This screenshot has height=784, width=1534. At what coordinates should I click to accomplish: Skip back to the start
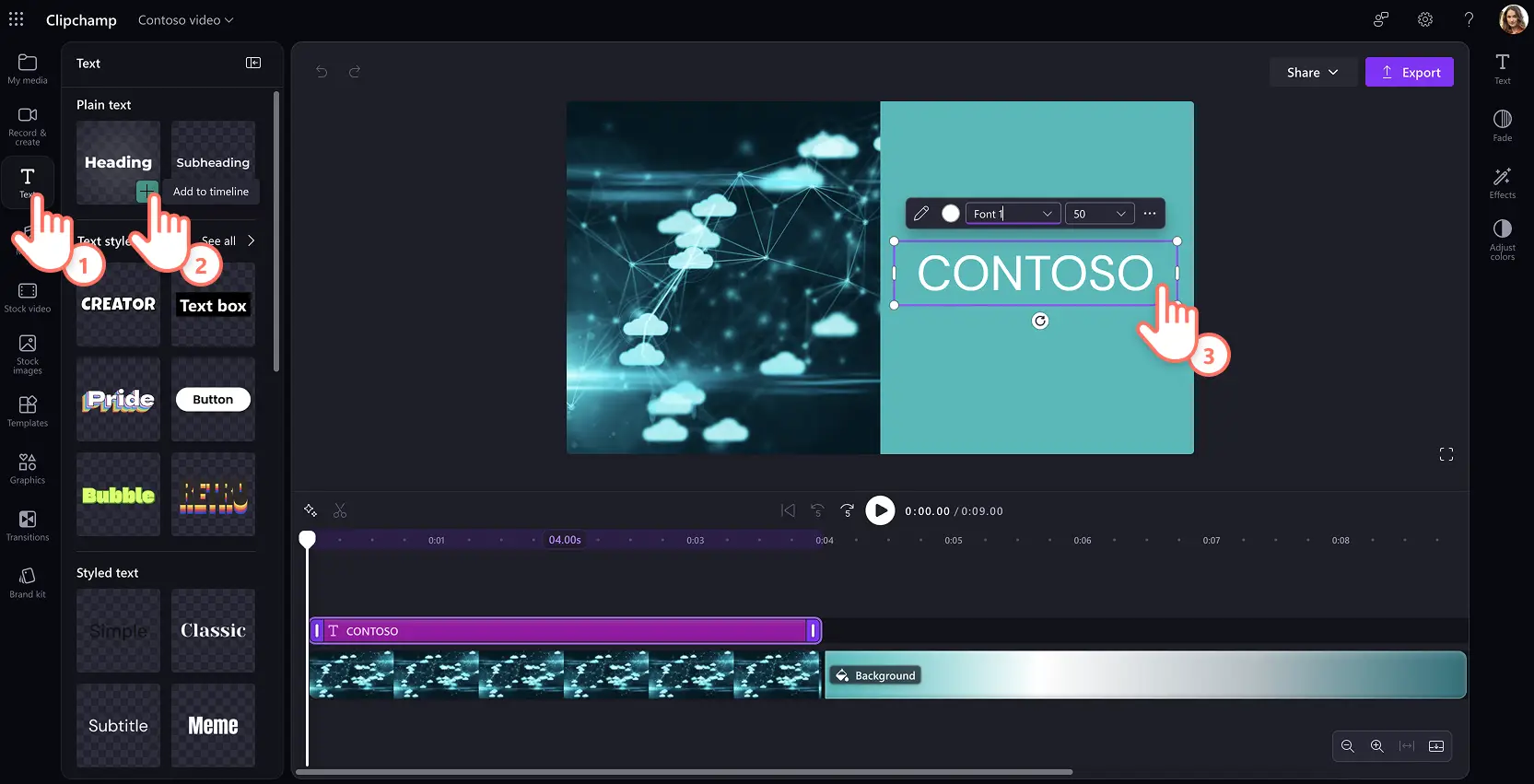pos(788,510)
